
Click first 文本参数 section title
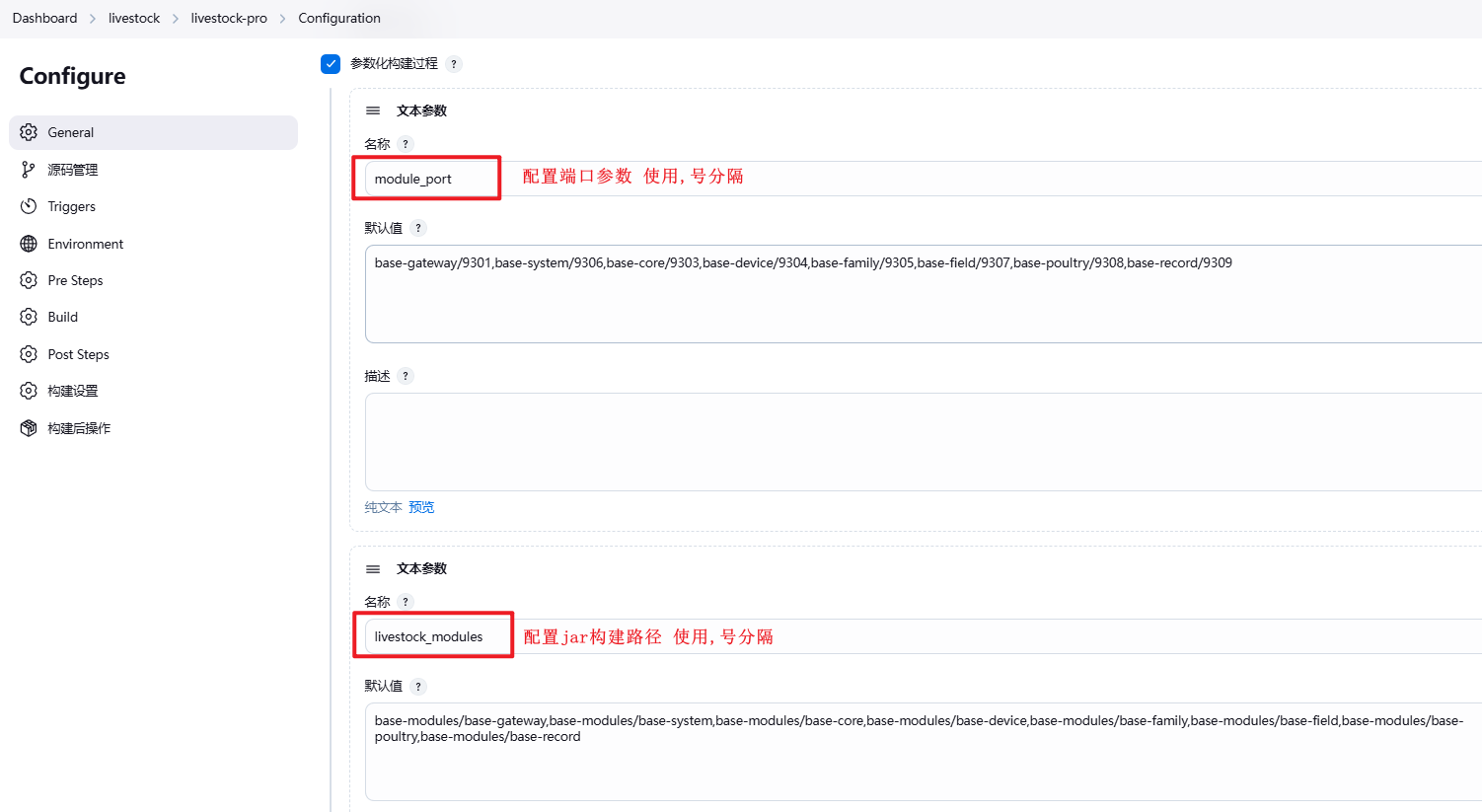click(421, 111)
